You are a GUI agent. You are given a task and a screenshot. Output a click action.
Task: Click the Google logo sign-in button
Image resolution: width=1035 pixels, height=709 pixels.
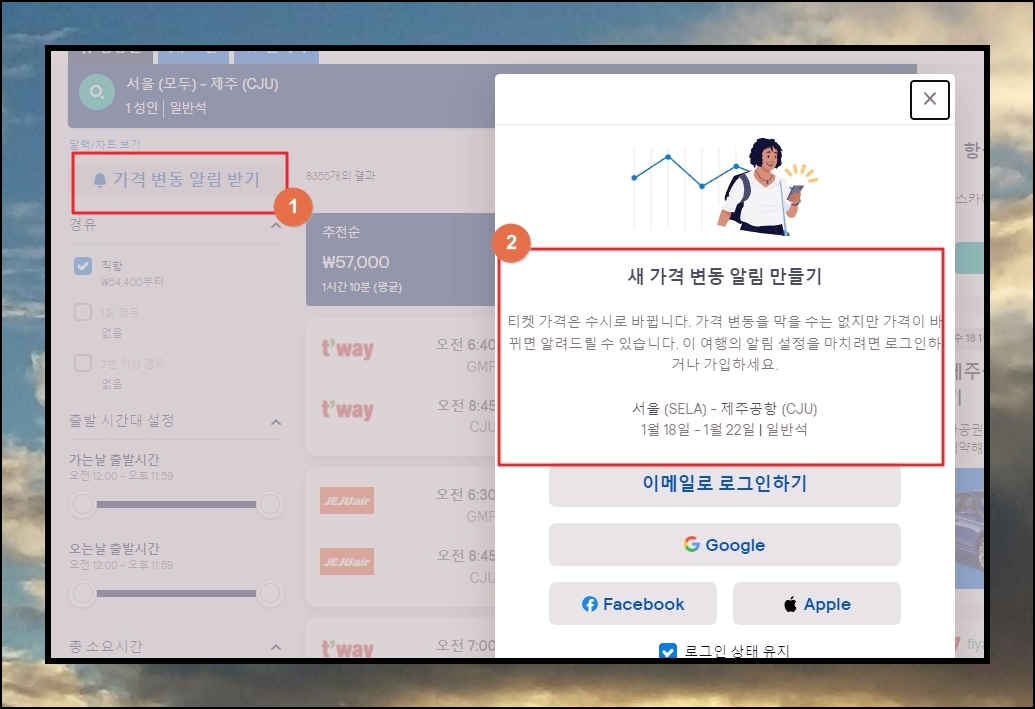pyautogui.click(x=724, y=545)
